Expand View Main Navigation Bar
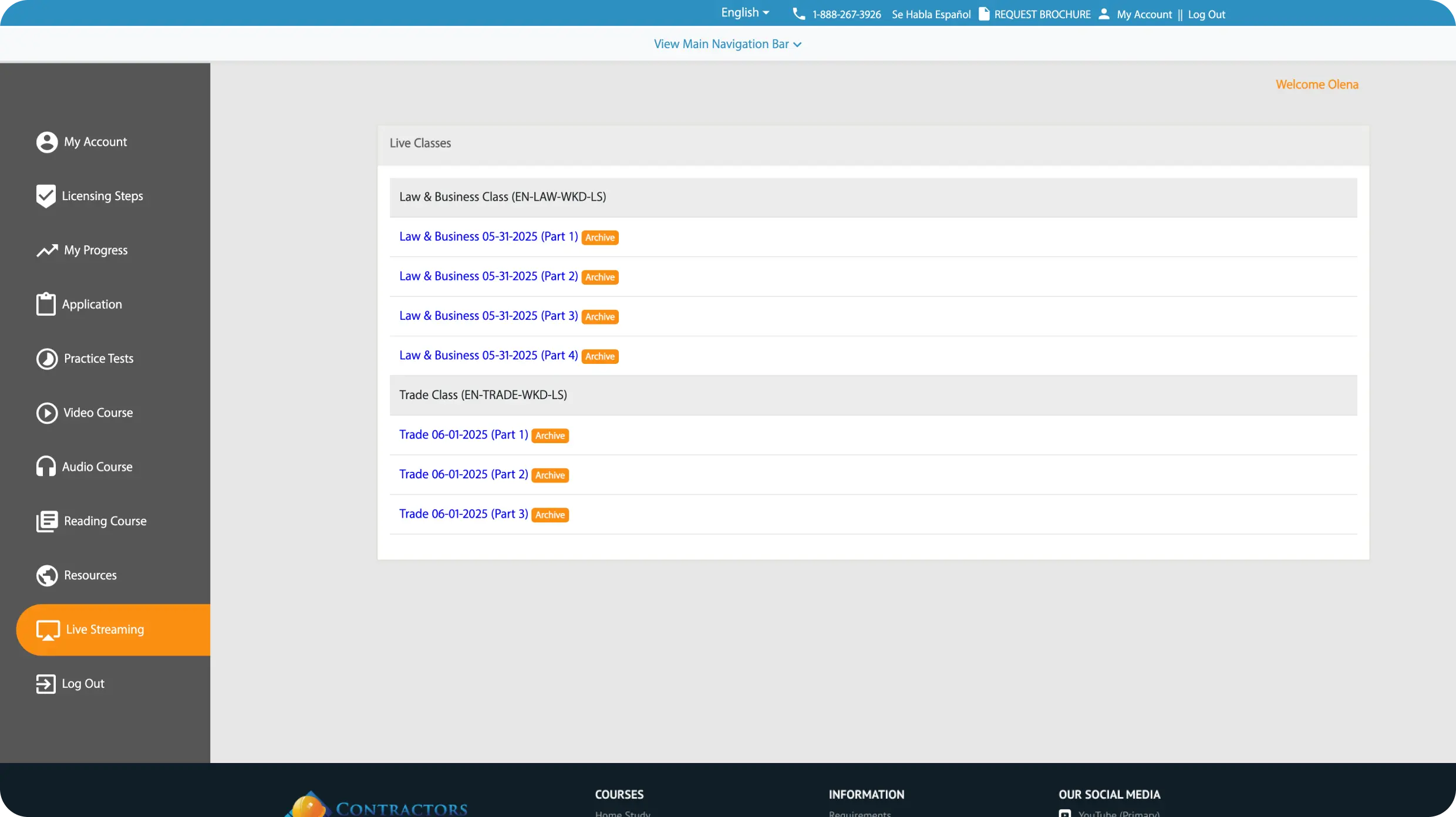The width and height of the screenshot is (1456, 817). tap(727, 44)
